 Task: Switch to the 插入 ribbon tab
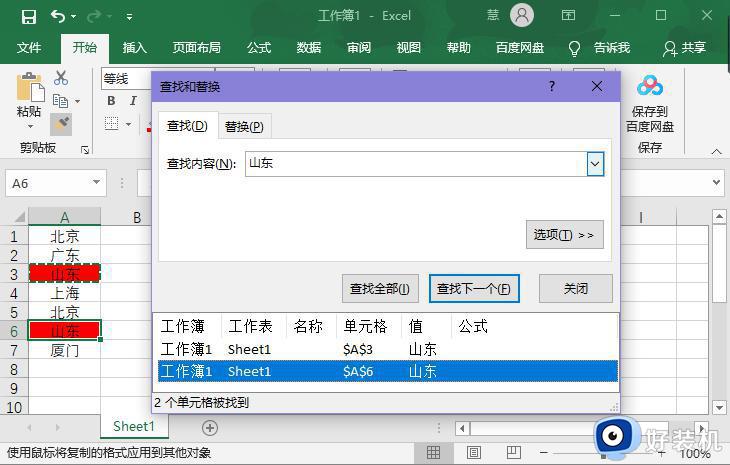pyautogui.click(x=135, y=47)
